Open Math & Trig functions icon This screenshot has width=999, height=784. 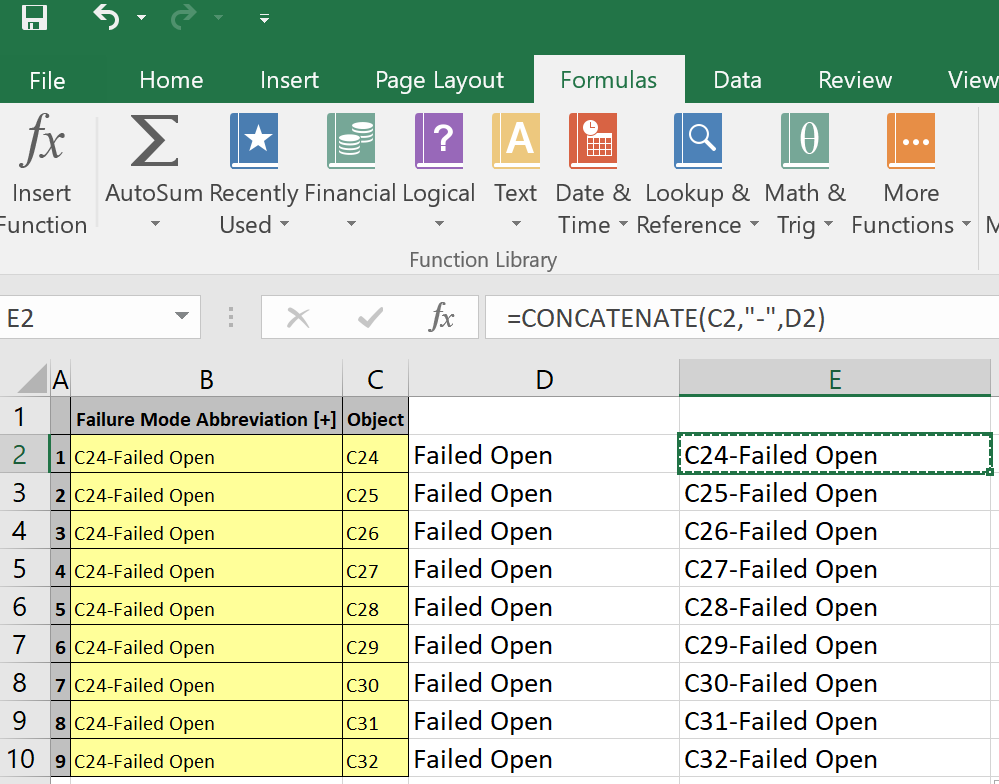click(x=805, y=140)
